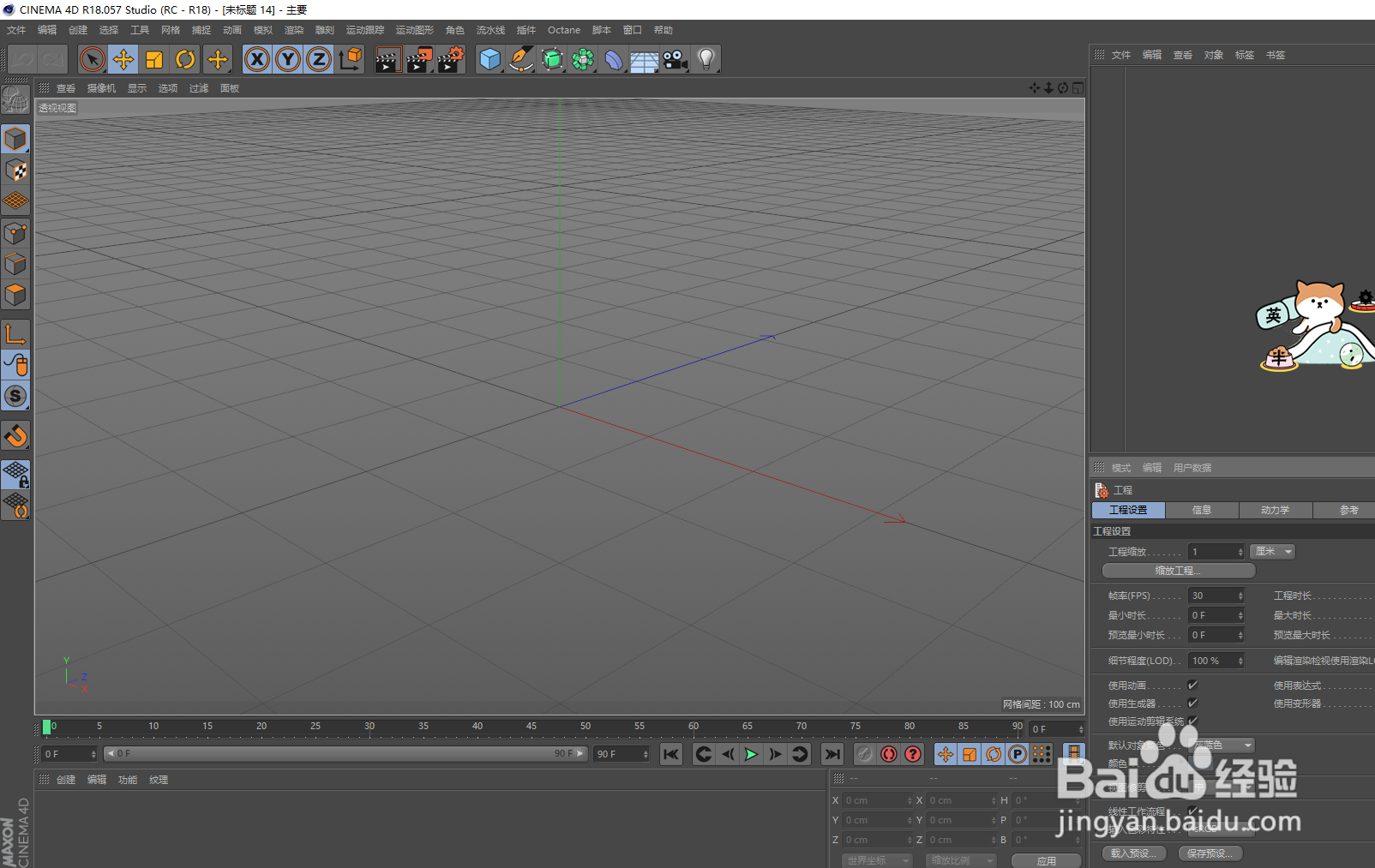Toggle 使用生成器 checkbox
Screen dimensions: 1375x868
[x=1192, y=703]
